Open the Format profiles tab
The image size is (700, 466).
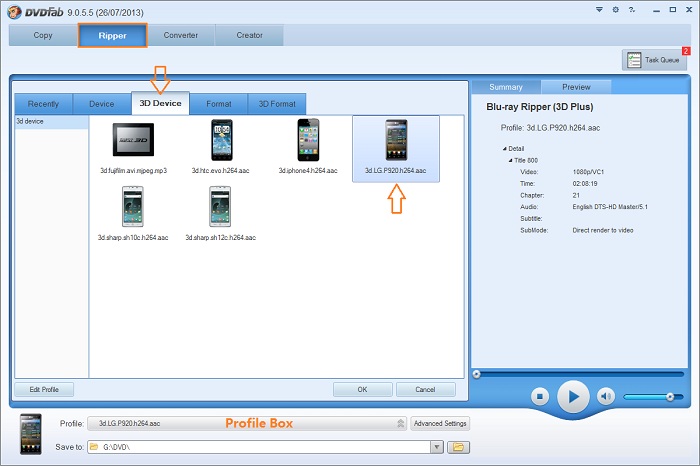tap(219, 104)
